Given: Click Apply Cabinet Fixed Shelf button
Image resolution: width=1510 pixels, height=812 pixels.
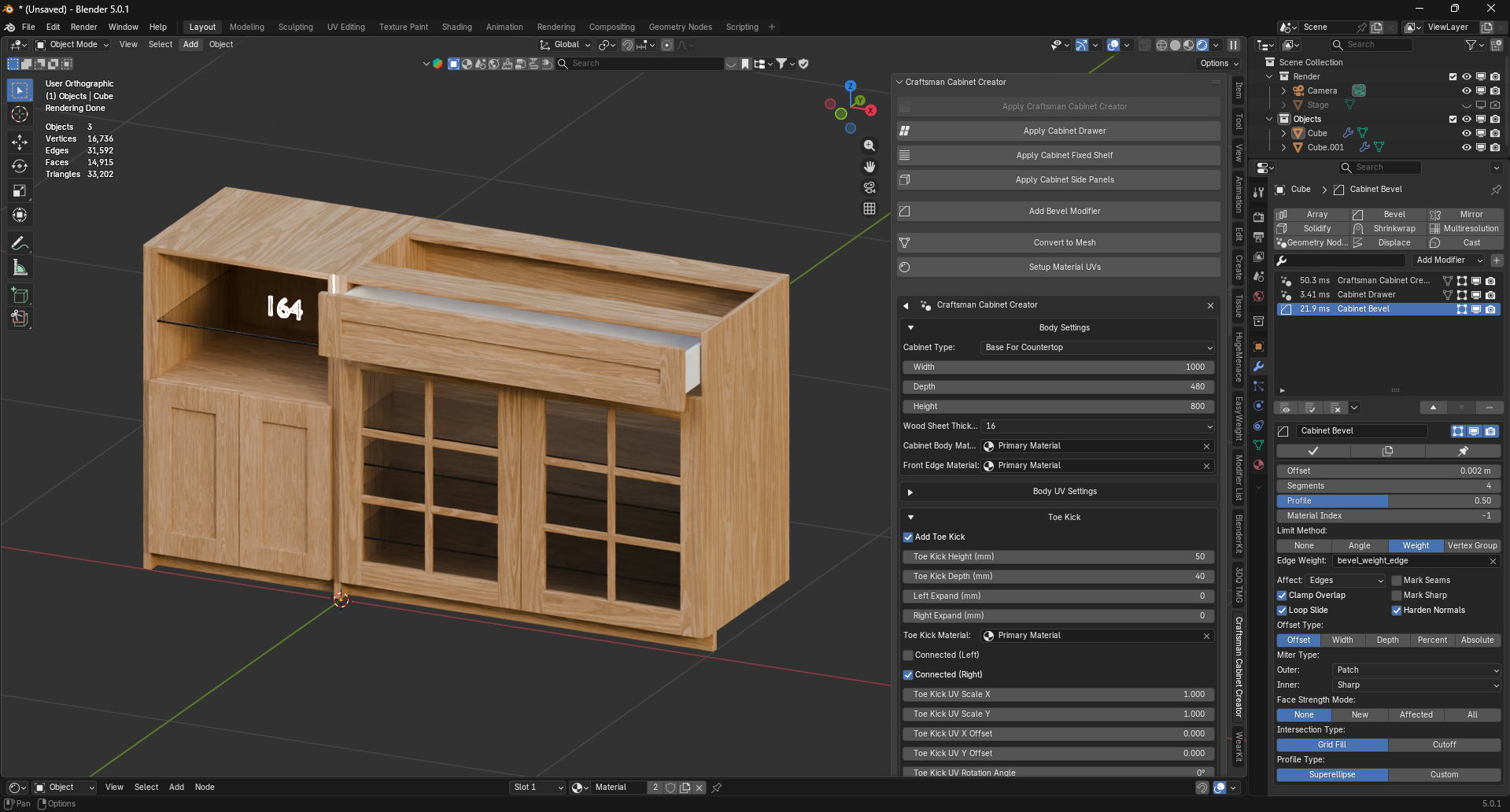Looking at the screenshot, I should [1058, 156].
